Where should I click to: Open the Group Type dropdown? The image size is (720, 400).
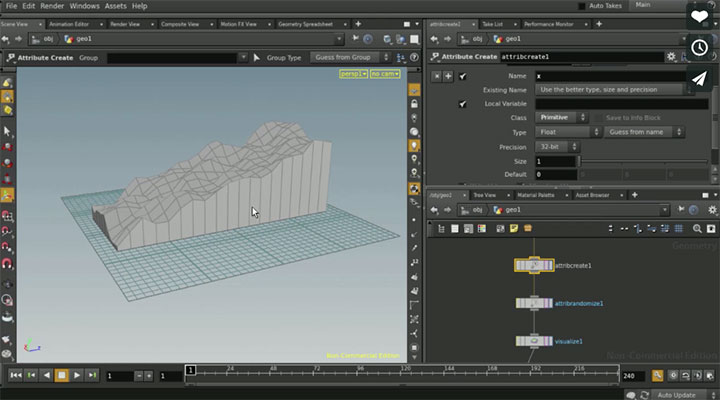point(350,57)
